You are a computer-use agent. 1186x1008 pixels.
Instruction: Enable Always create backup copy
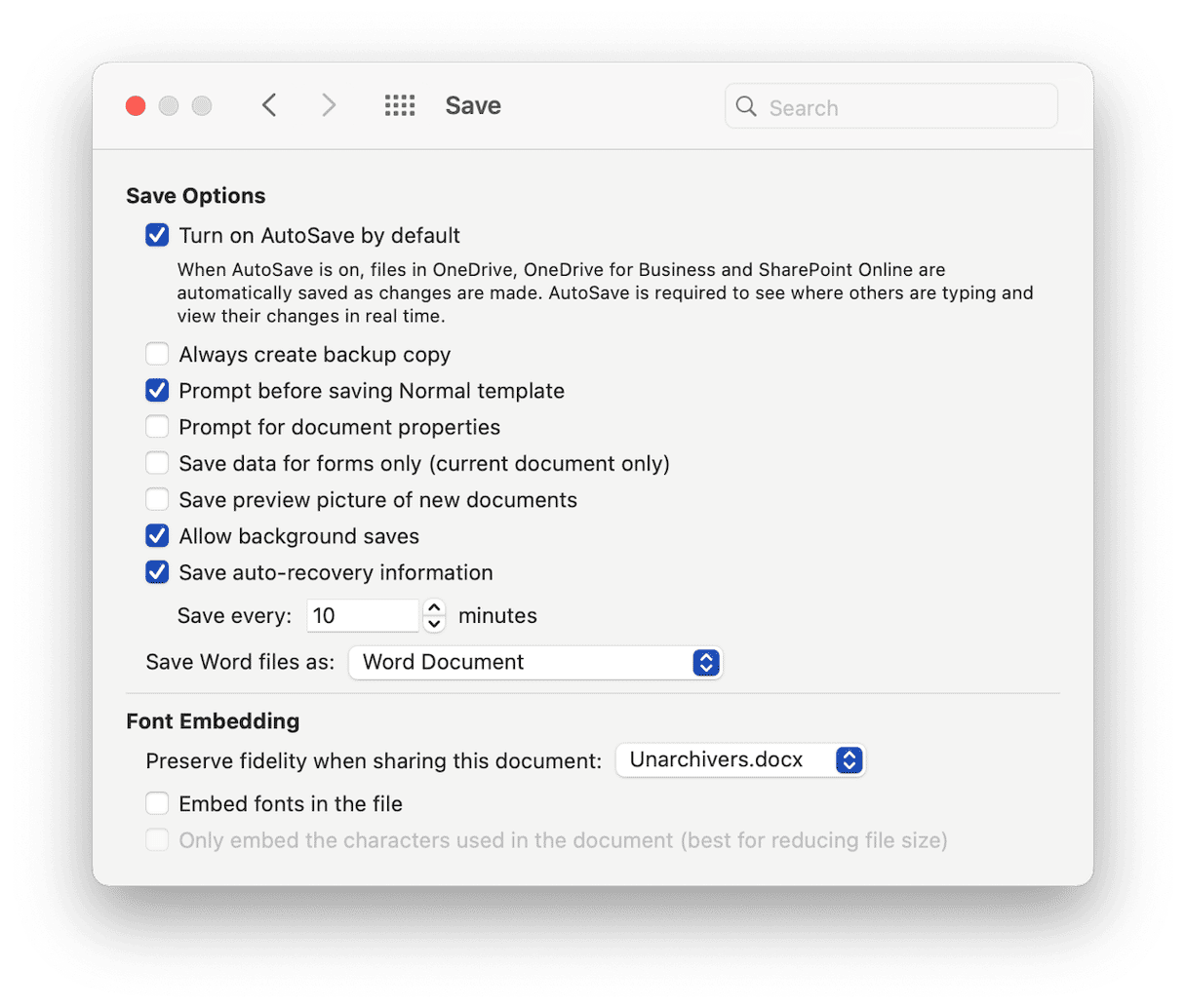coord(157,354)
